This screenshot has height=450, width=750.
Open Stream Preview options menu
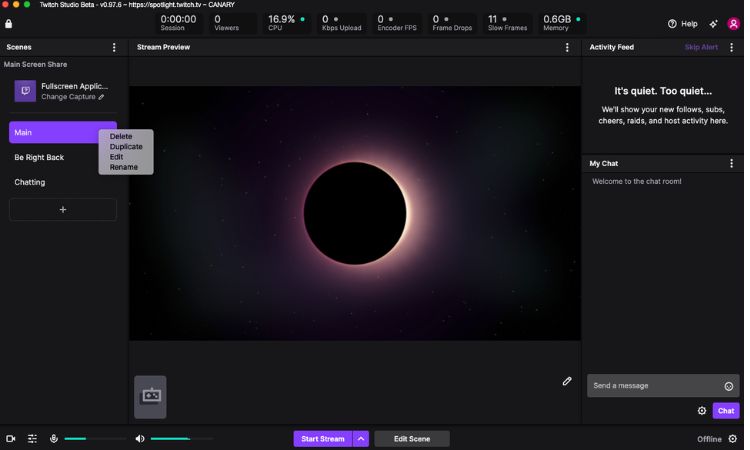click(567, 47)
